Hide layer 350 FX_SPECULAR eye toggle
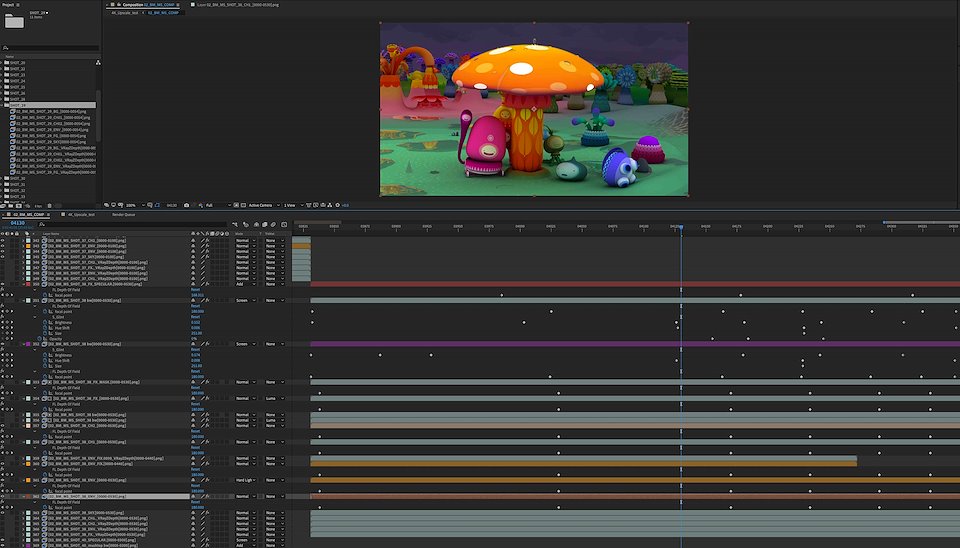 [x=2, y=284]
